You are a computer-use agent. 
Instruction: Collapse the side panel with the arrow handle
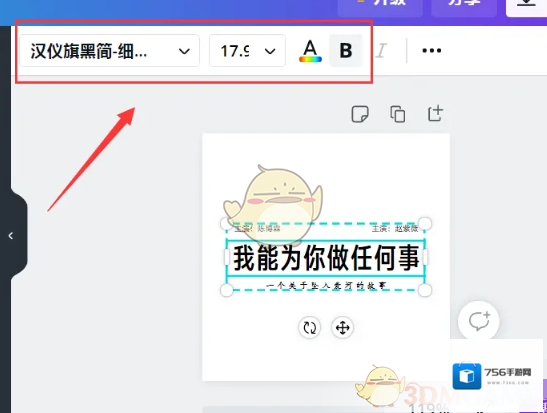(x=11, y=236)
